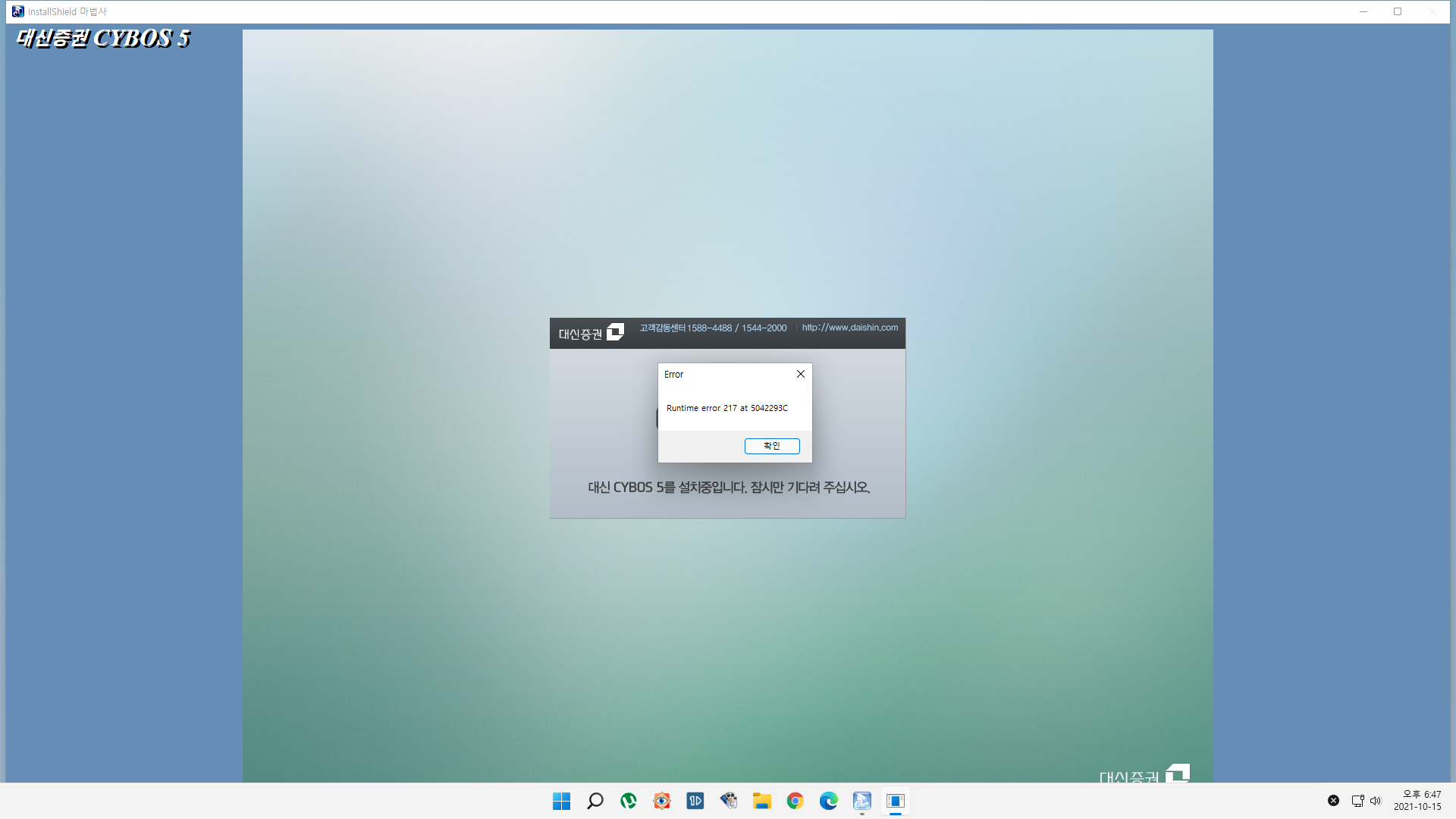Click the 확인 button in Error dialog
Viewport: 1456px width, 819px height.
coord(772,446)
